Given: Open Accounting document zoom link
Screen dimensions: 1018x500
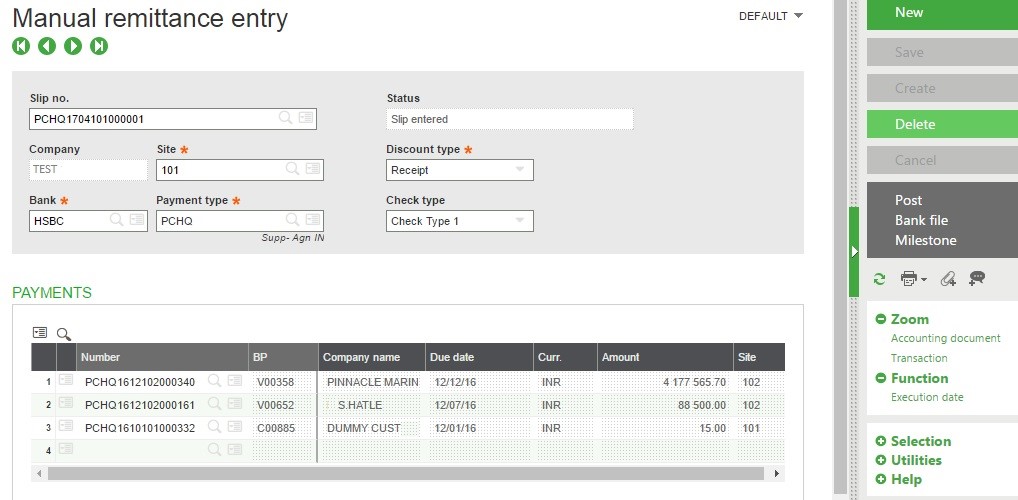Looking at the screenshot, I should point(945,338).
